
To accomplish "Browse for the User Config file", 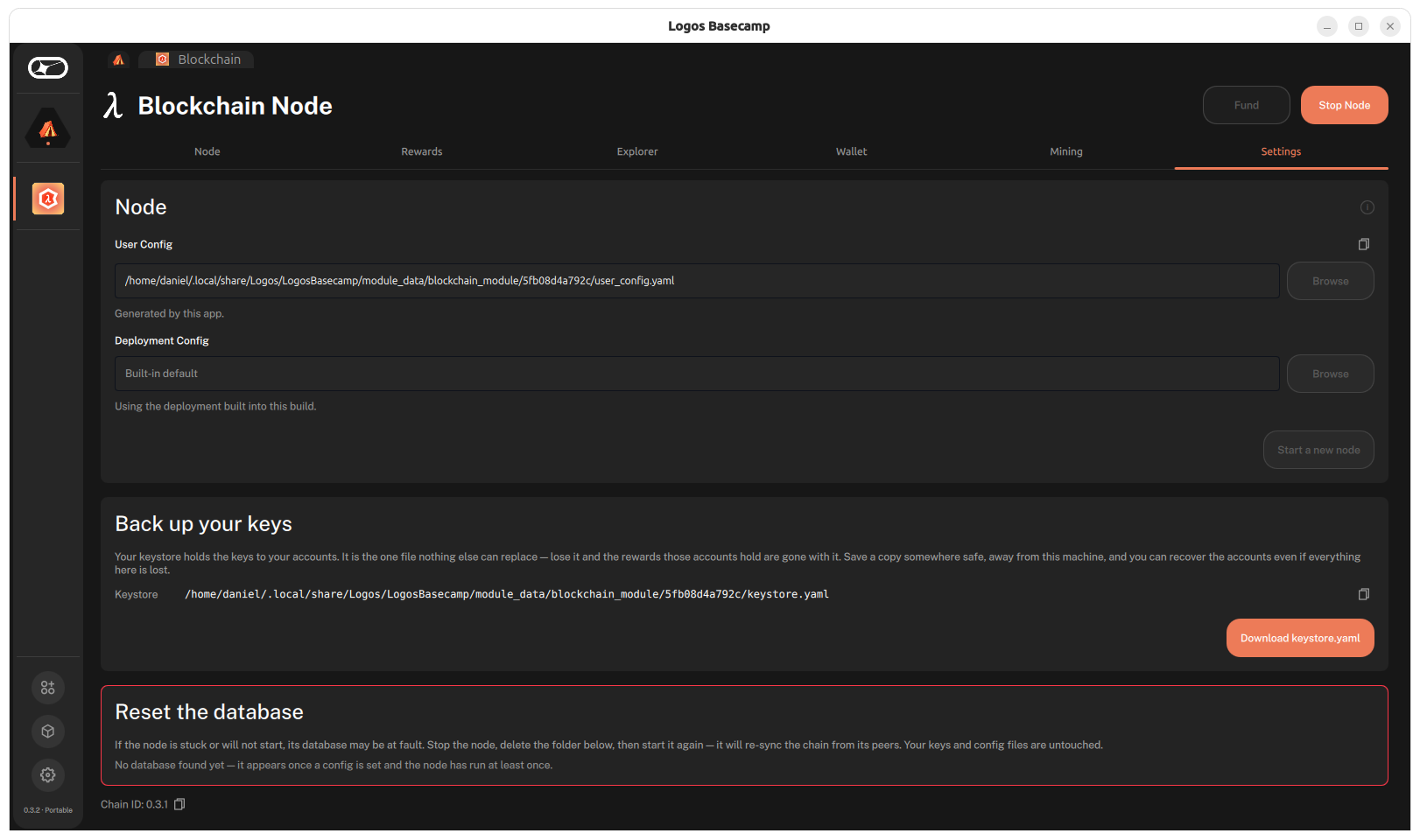I will 1331,281.
